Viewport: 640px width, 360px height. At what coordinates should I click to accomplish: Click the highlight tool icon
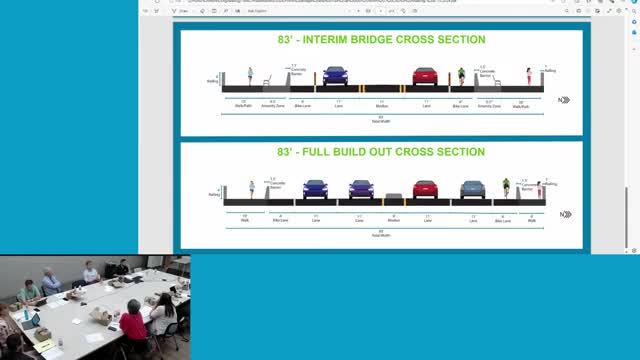click(156, 11)
